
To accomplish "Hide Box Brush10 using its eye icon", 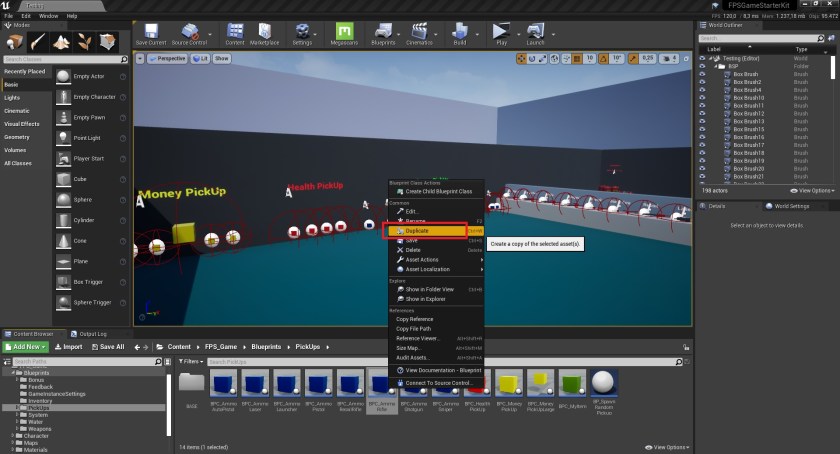I will [x=702, y=97].
